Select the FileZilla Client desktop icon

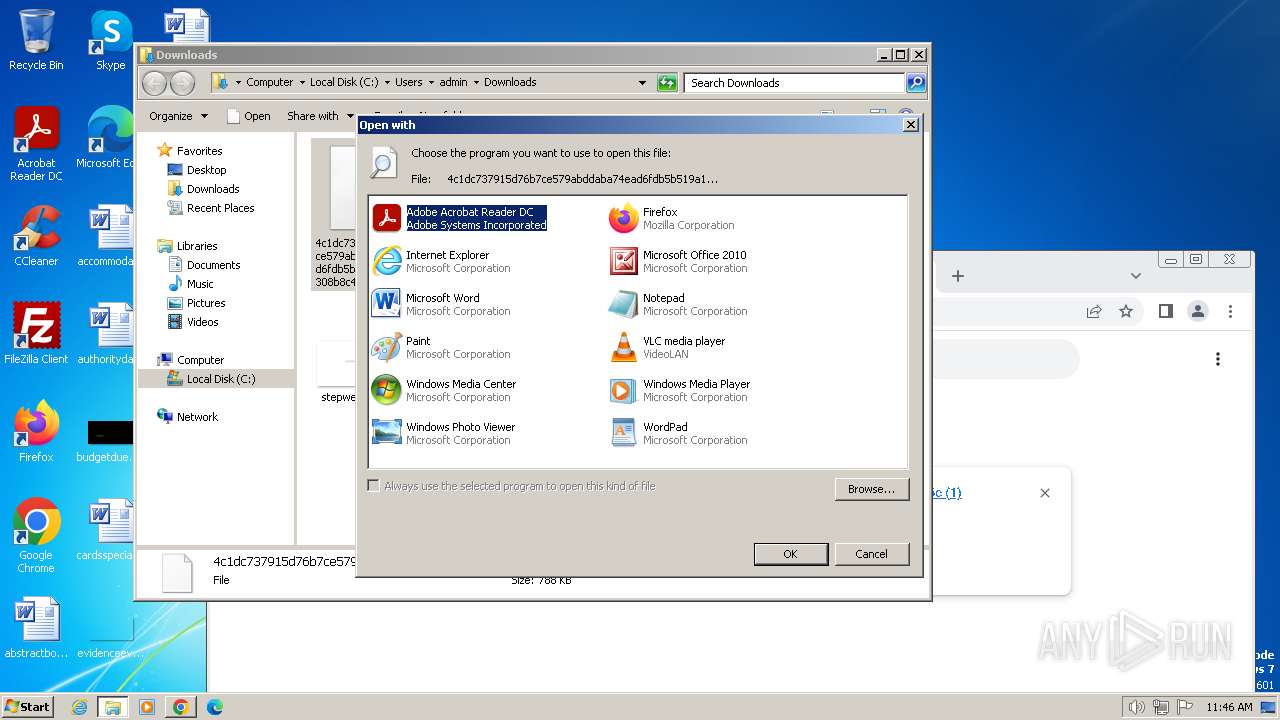click(x=36, y=334)
